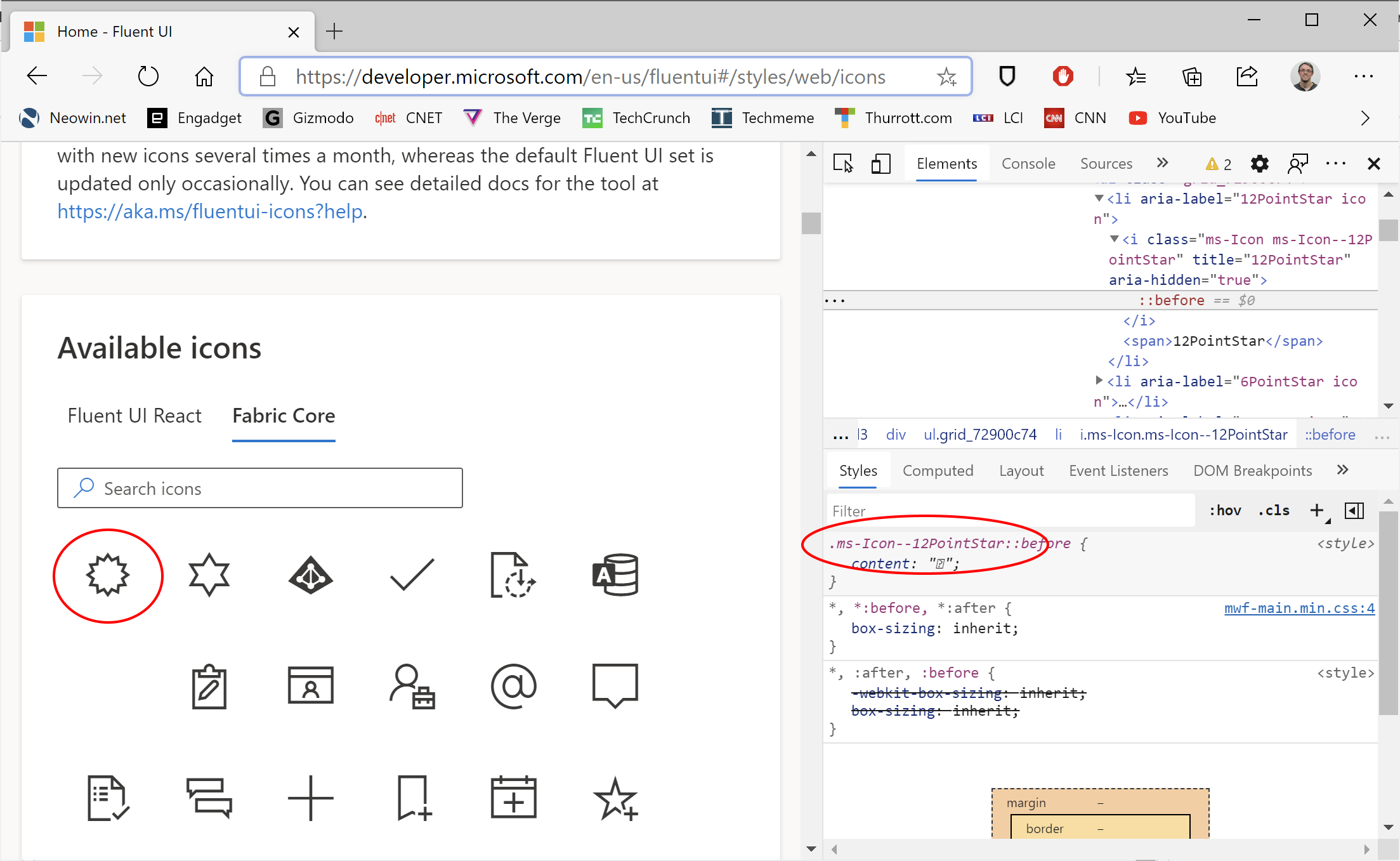Click the Add Favorite star icon in grid
The height and width of the screenshot is (861, 1400).
tap(615, 798)
